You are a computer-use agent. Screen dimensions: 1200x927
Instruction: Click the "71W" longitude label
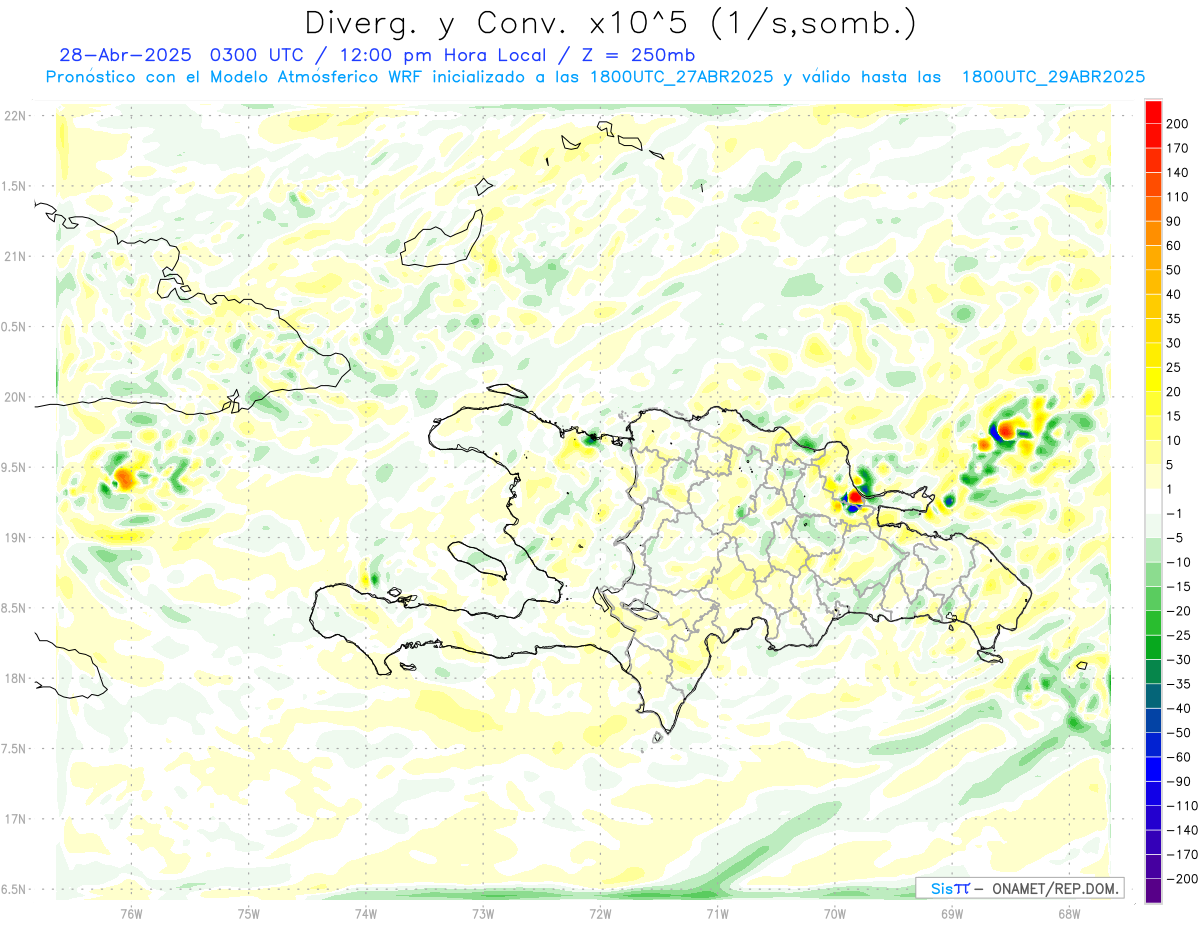pyautogui.click(x=717, y=913)
